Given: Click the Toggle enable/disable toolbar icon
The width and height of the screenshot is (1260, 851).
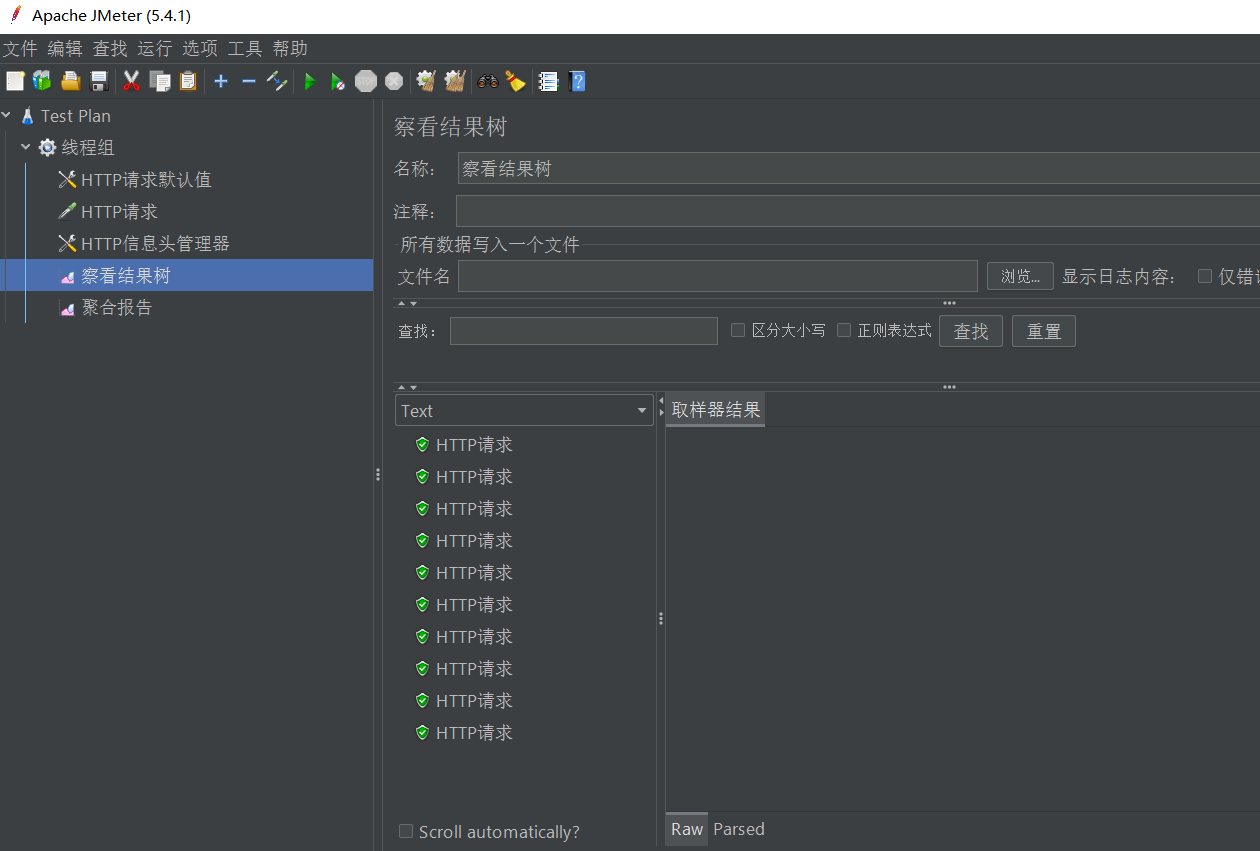Looking at the screenshot, I should [x=277, y=81].
